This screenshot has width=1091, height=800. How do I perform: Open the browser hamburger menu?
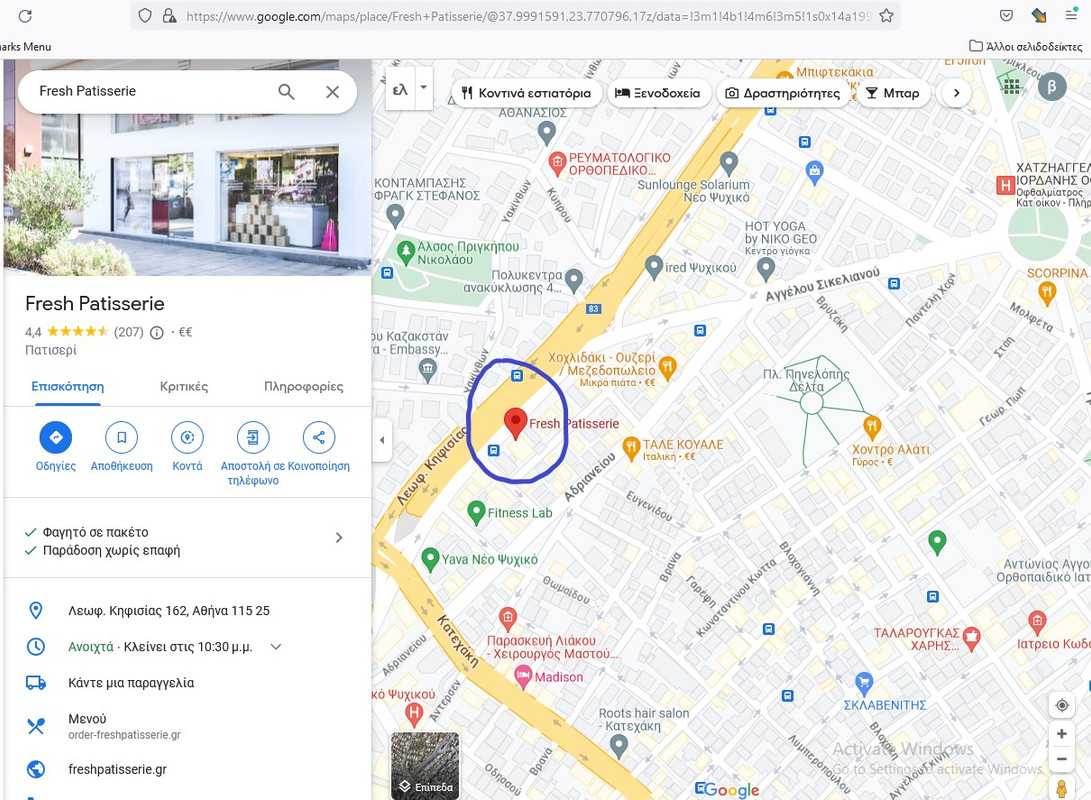pos(1072,15)
